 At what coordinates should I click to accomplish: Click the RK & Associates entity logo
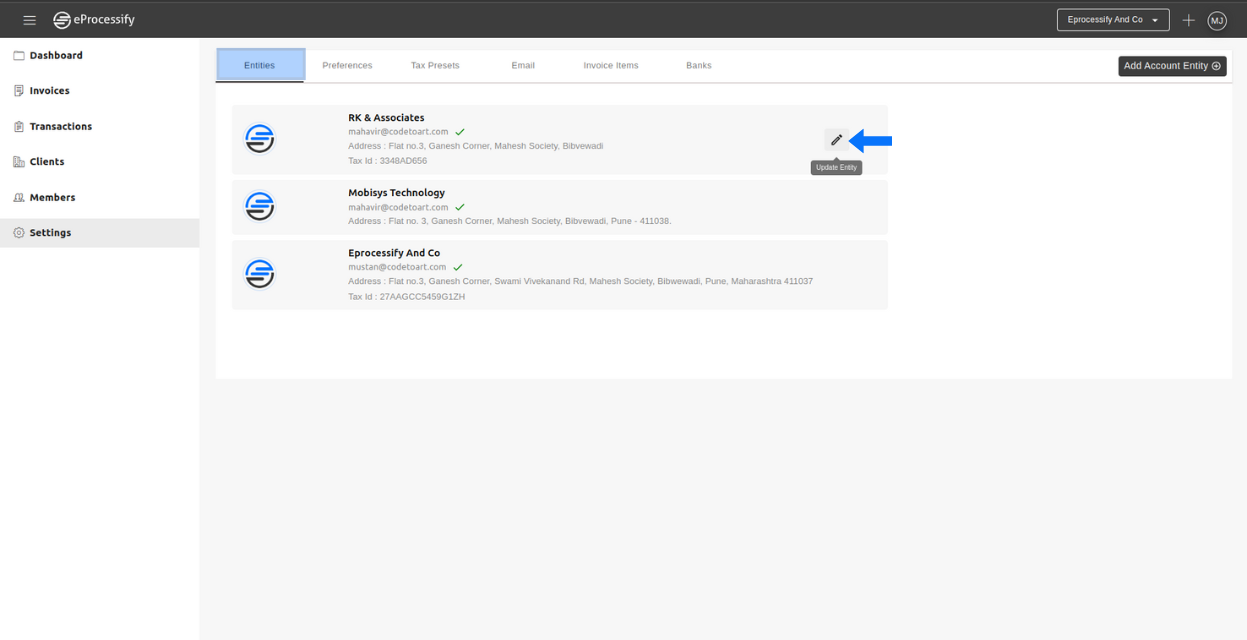(x=260, y=139)
